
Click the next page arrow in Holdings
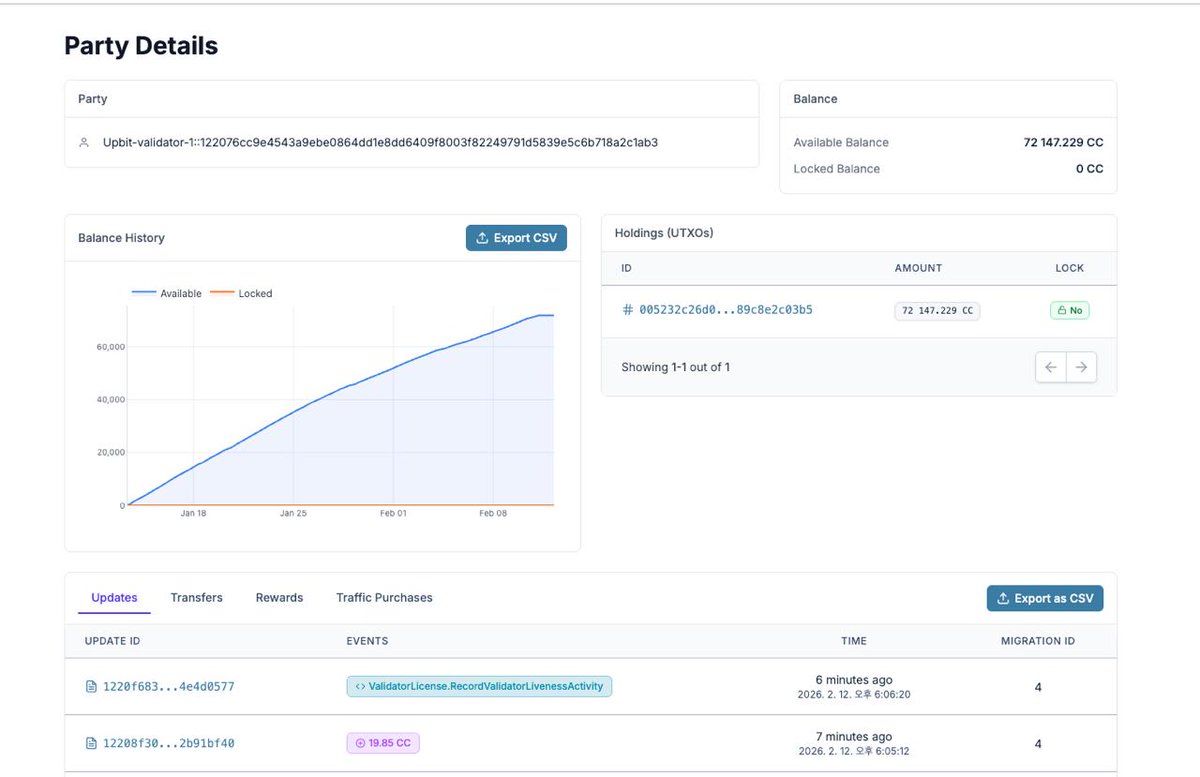click(1081, 367)
